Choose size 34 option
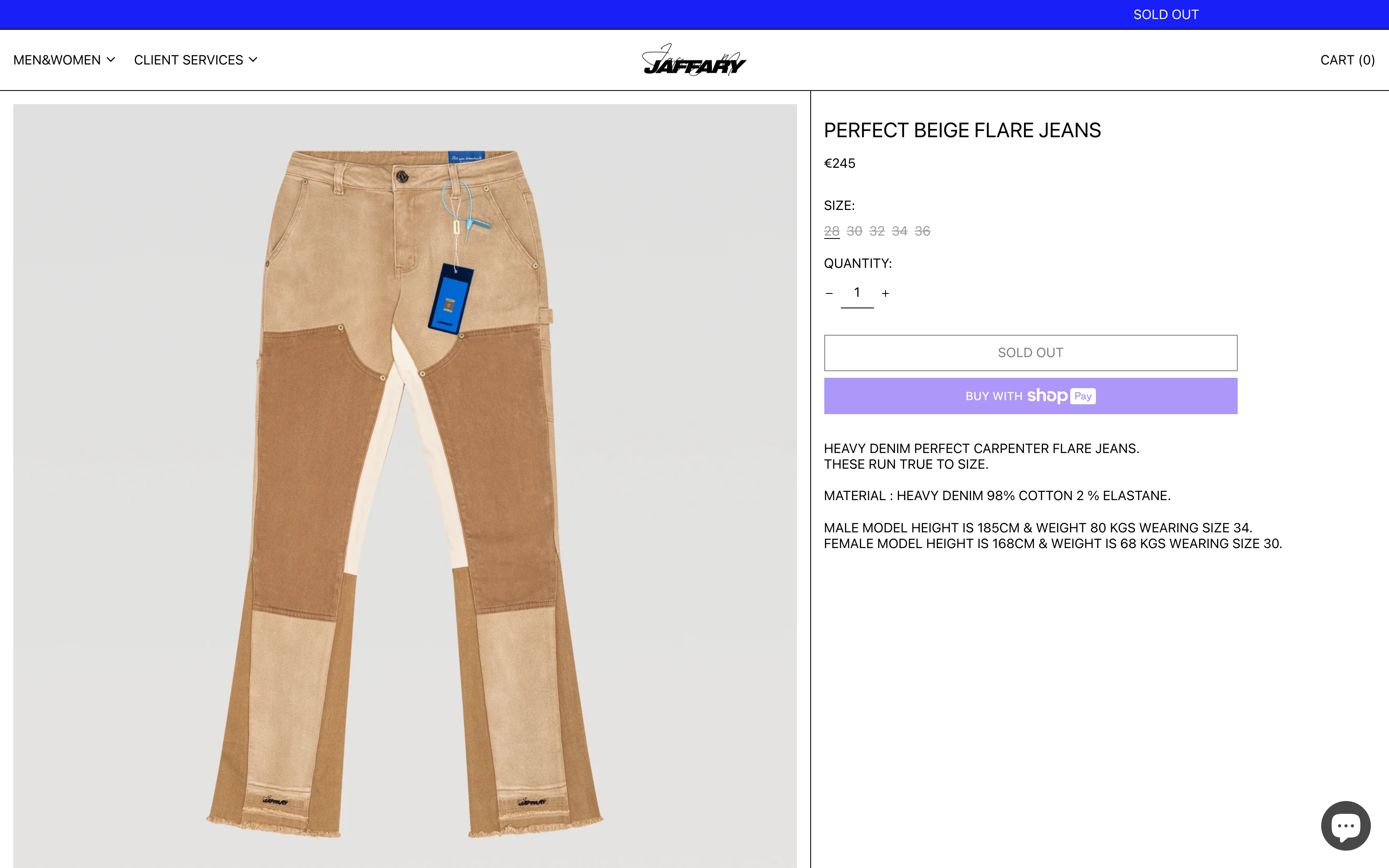The image size is (1389, 868). click(900, 231)
